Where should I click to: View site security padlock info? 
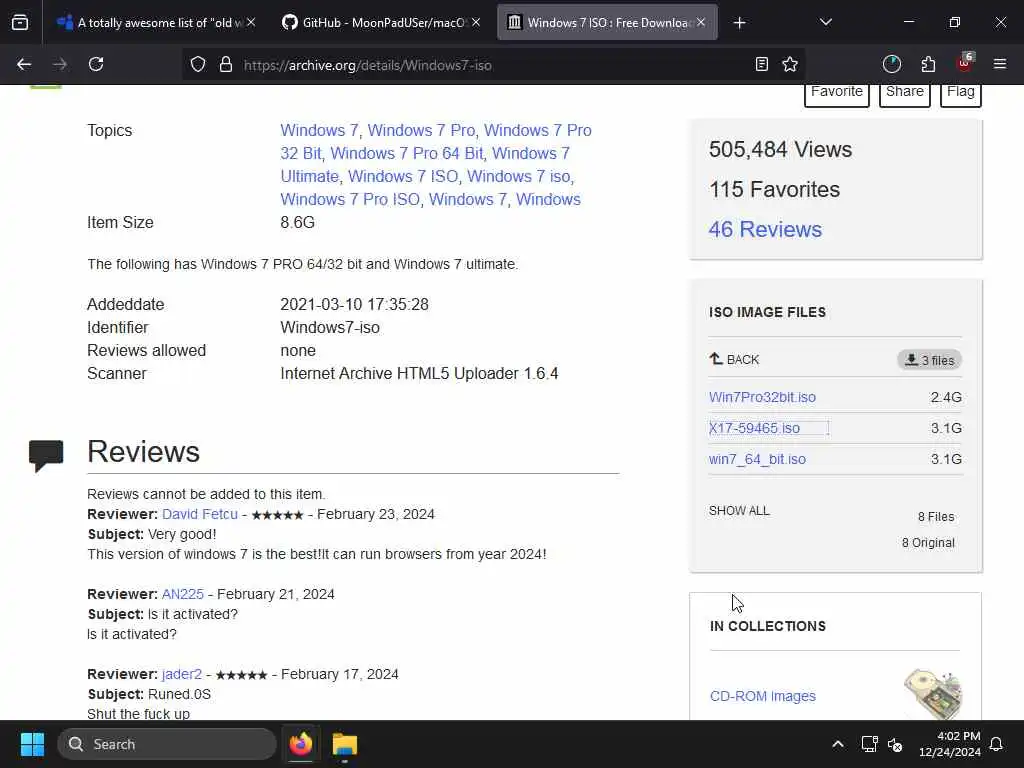tap(226, 64)
